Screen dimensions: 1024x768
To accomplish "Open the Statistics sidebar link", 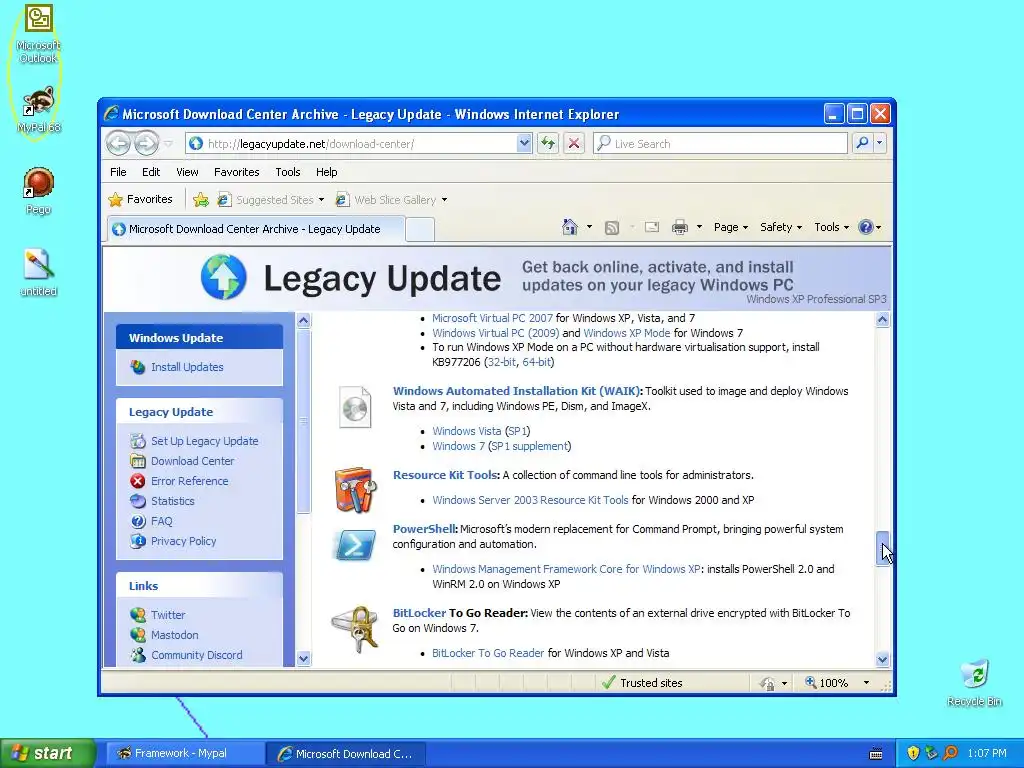I will click(172, 501).
